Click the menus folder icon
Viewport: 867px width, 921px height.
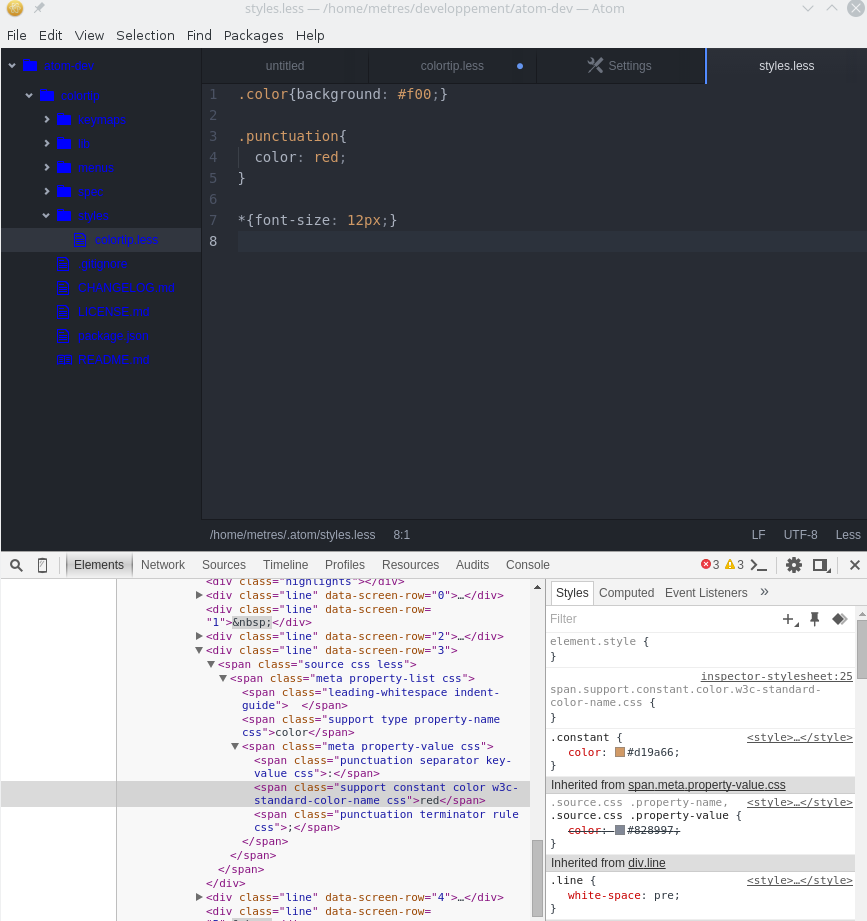(64, 167)
